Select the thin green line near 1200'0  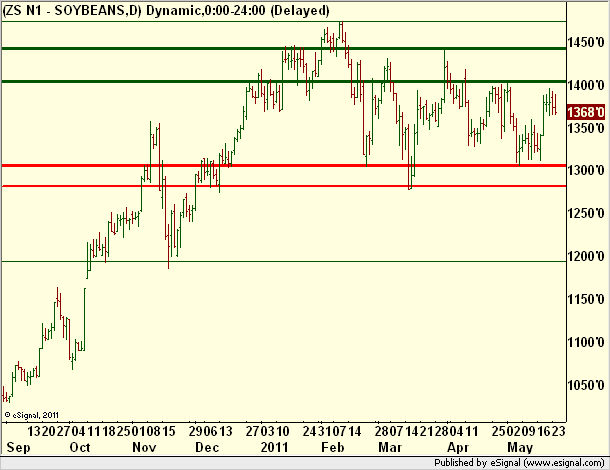pyautogui.click(x=284, y=261)
